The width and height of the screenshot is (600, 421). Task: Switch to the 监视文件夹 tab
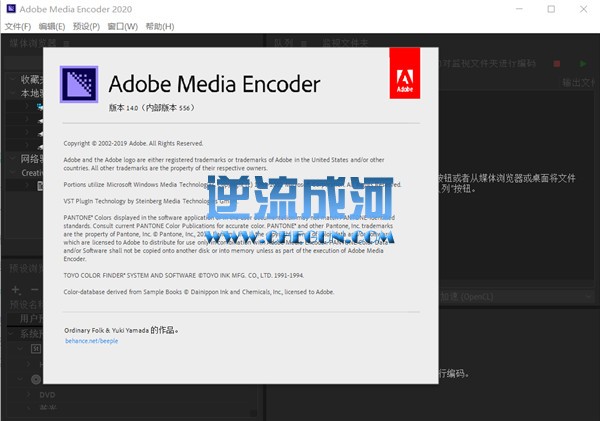tap(345, 43)
